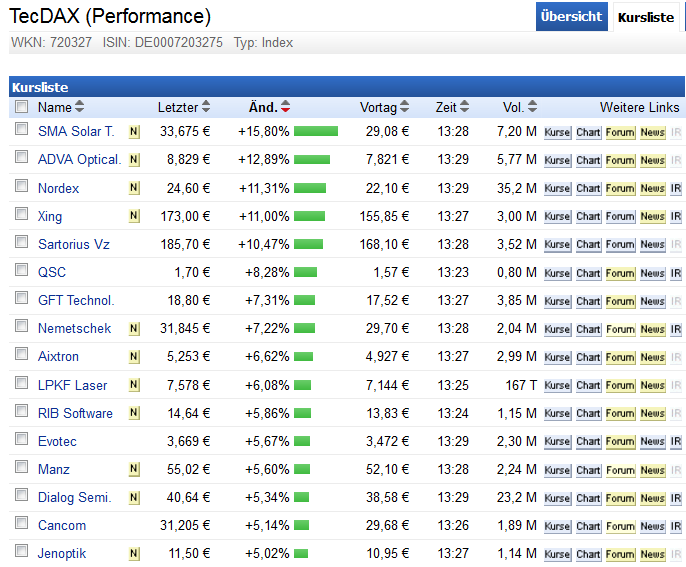686x567 pixels.
Task: Open the IR link for Evotec
Action: [x=676, y=441]
